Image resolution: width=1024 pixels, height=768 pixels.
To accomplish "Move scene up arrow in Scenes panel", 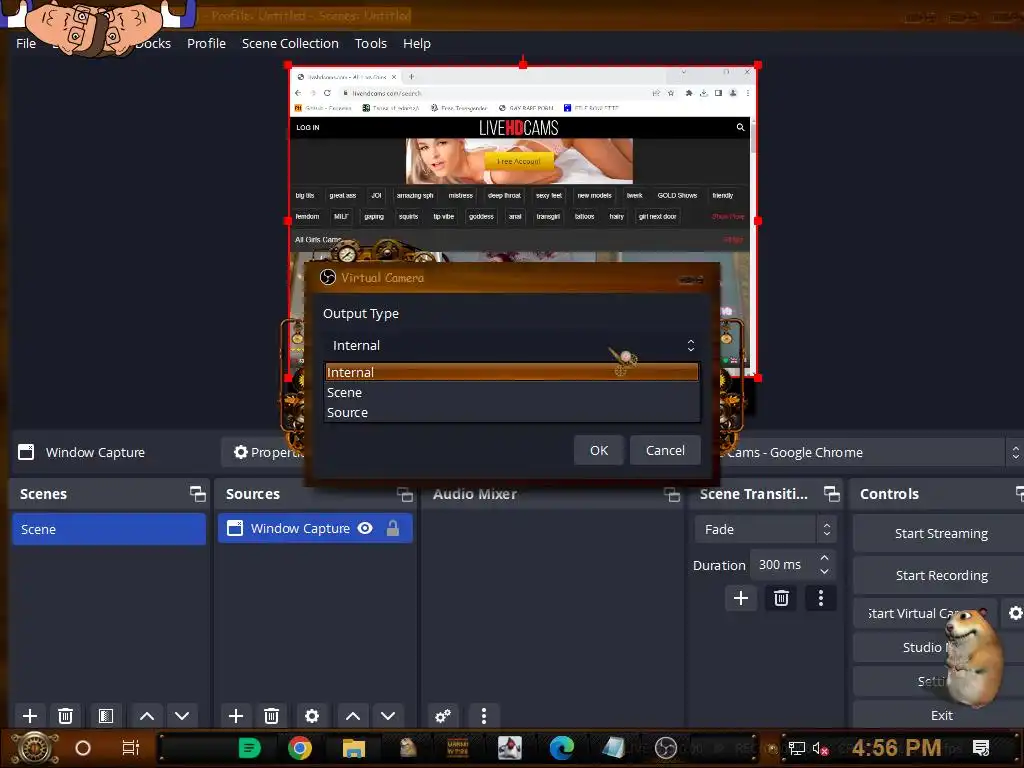I will [147, 716].
